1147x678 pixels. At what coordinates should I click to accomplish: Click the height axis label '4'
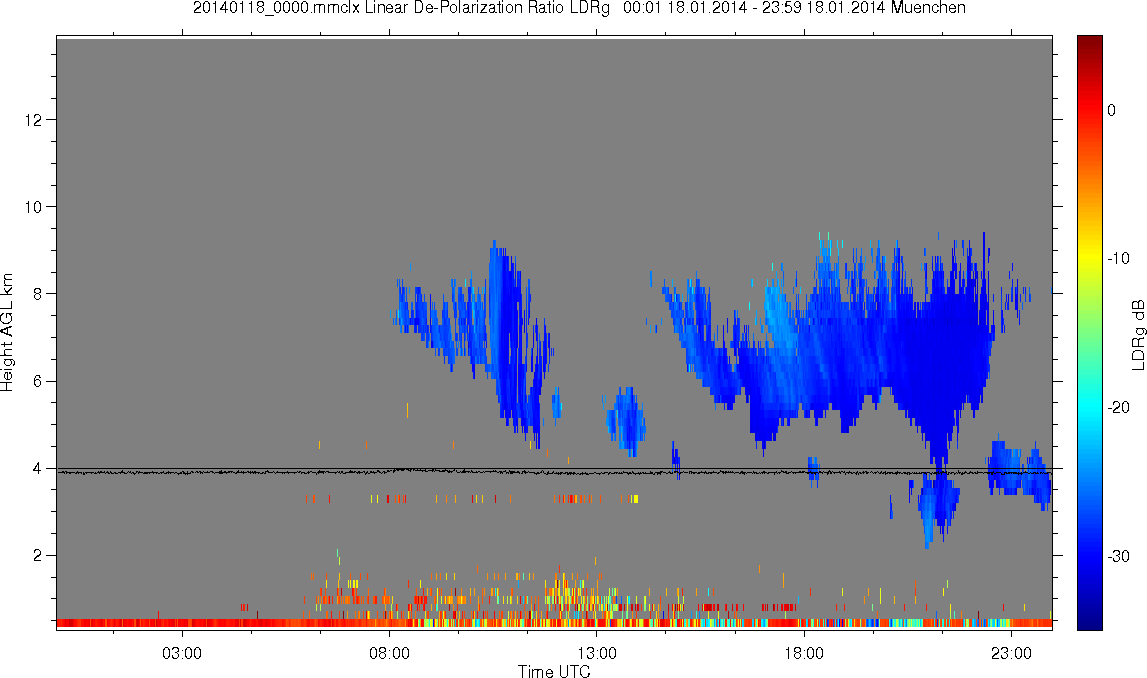click(37, 468)
